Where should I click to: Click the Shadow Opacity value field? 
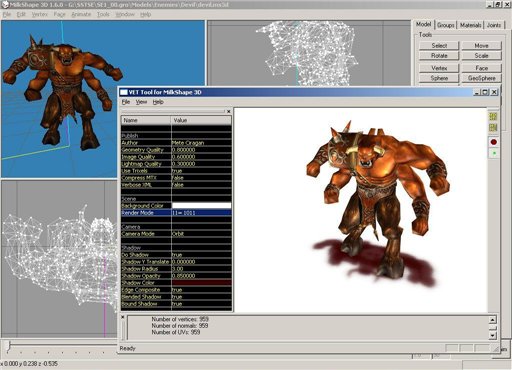pos(201,276)
